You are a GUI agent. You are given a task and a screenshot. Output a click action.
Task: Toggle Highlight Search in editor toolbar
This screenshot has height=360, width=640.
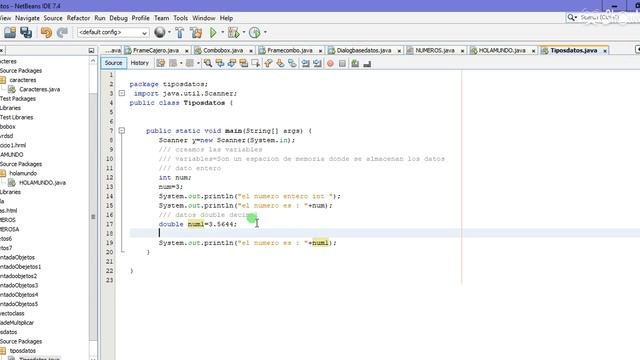pyautogui.click(x=243, y=63)
